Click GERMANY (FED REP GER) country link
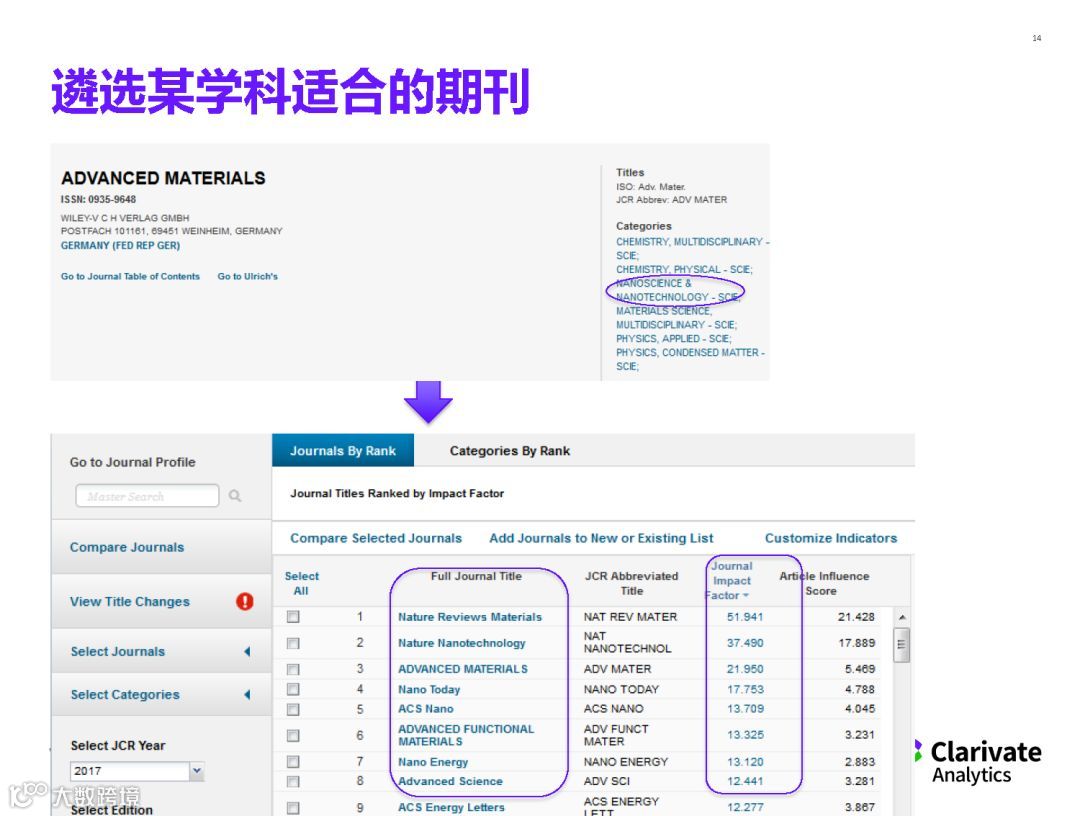 (x=121, y=245)
